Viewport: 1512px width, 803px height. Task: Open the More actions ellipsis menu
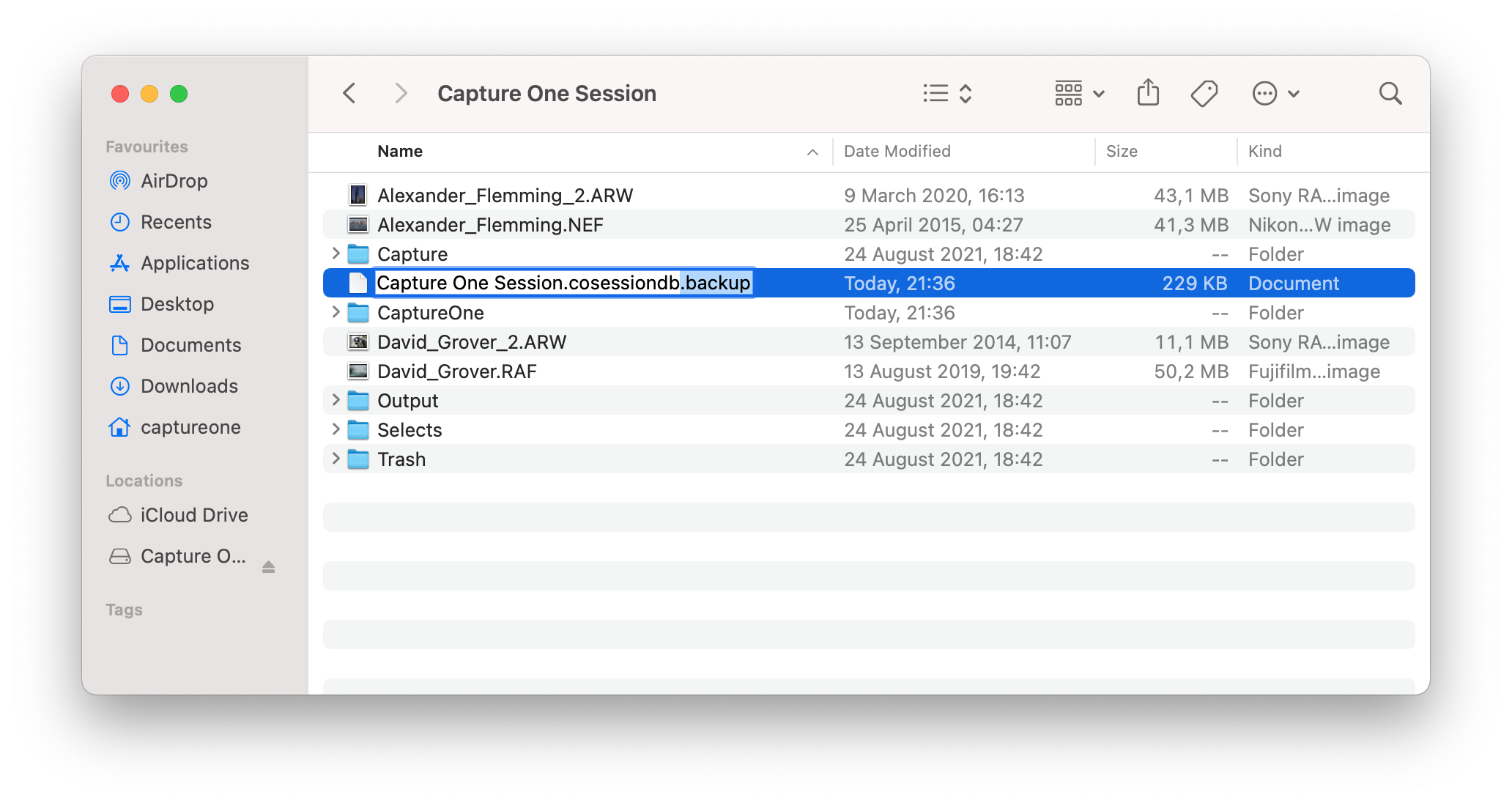click(x=1275, y=93)
